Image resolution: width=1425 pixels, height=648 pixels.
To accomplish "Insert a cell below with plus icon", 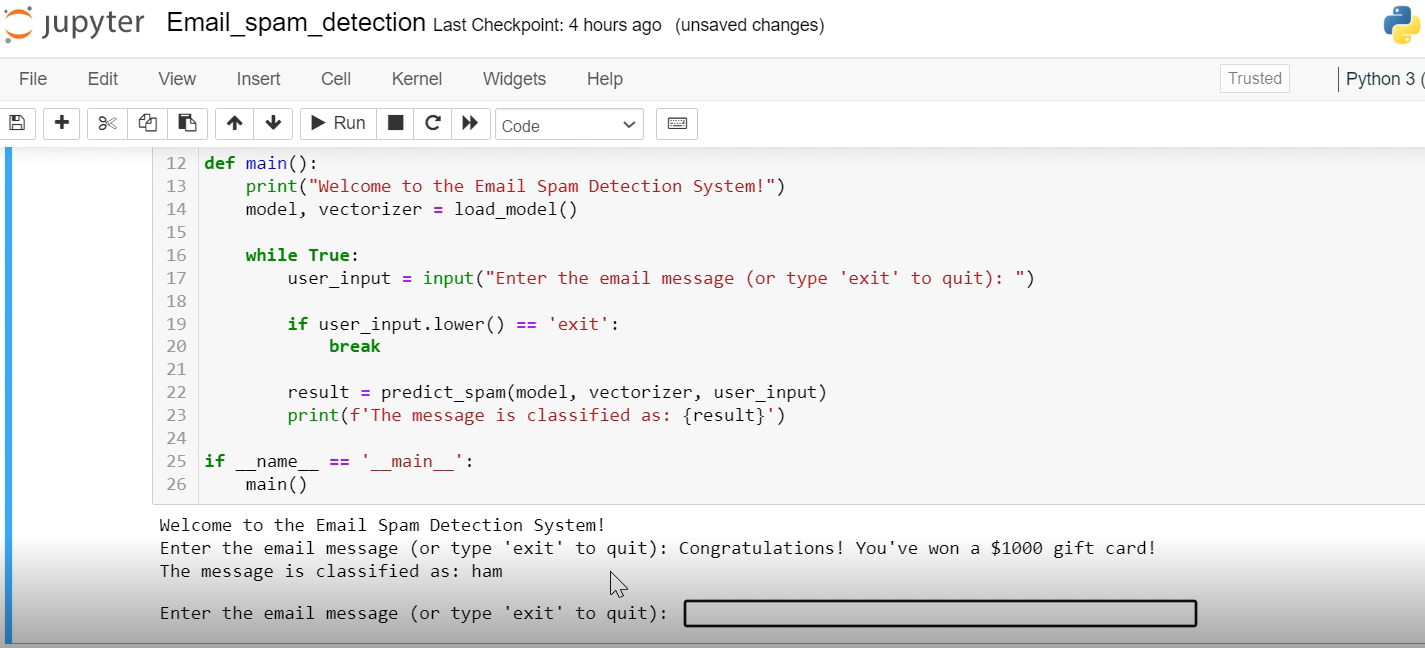I will pyautogui.click(x=62, y=124).
